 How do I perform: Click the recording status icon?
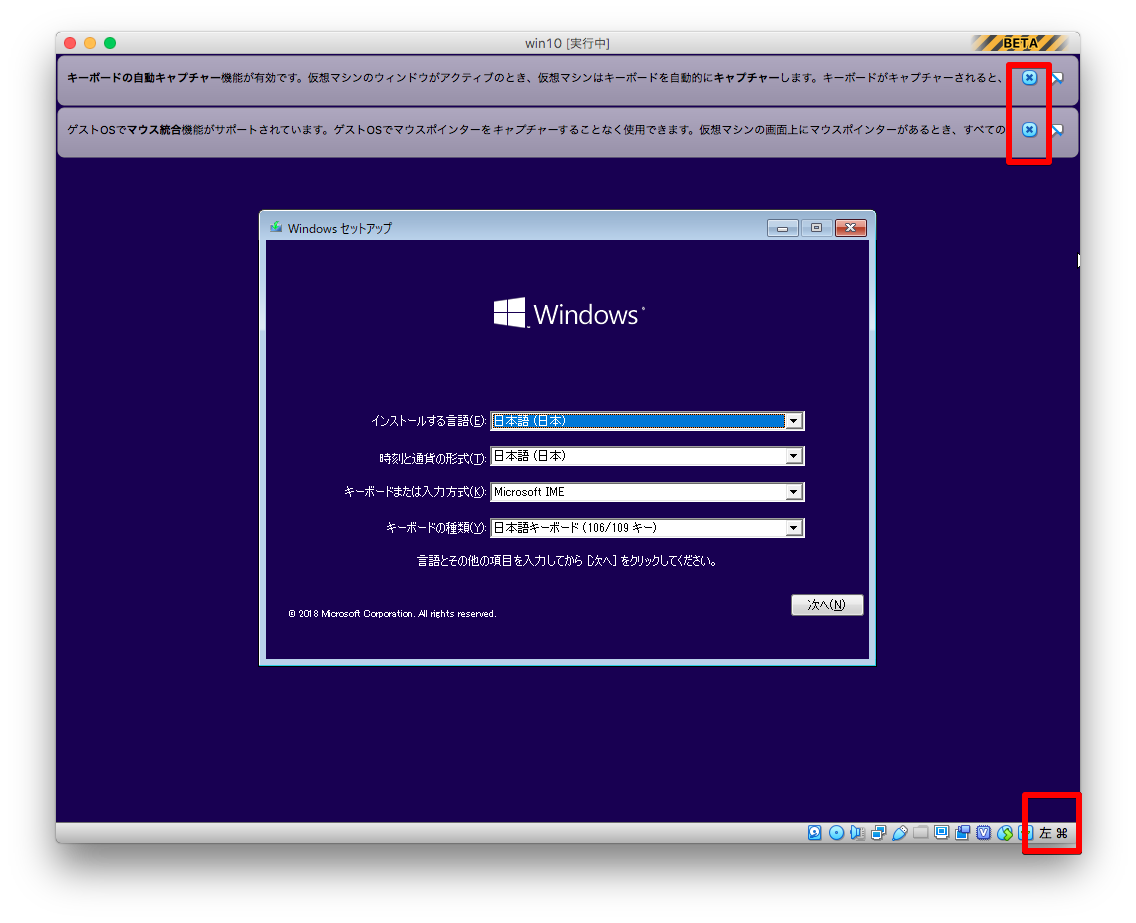point(962,833)
